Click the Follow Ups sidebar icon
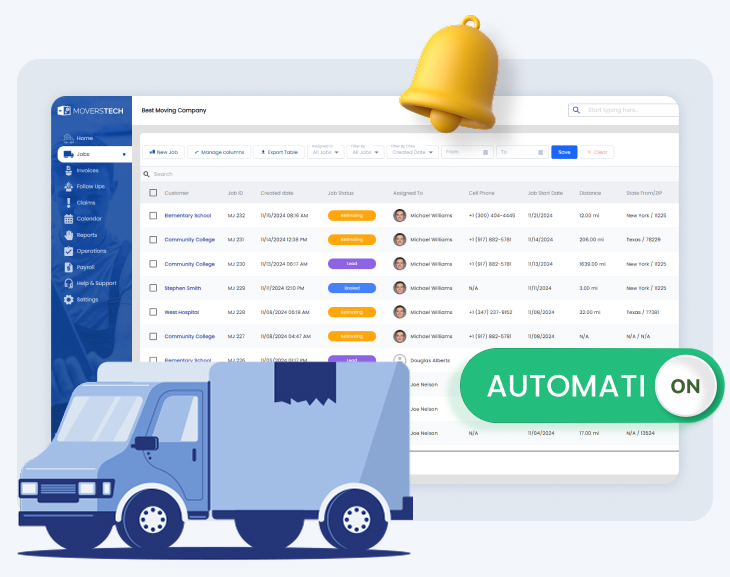This screenshot has width=730, height=577. 68,187
